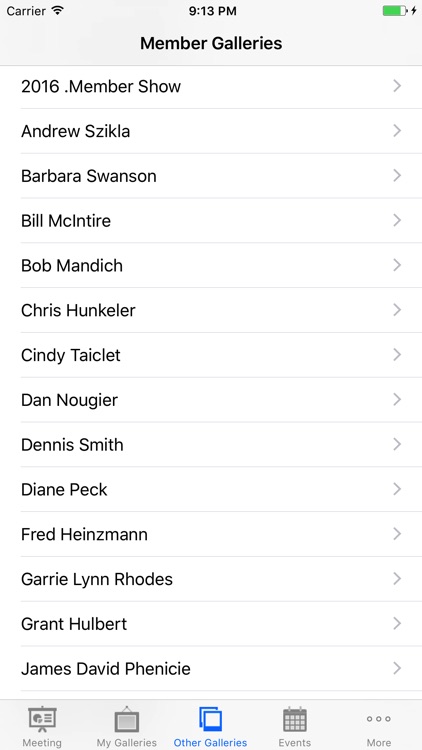
Task: Click the arrow beside Dennis Smith
Action: tap(397, 444)
